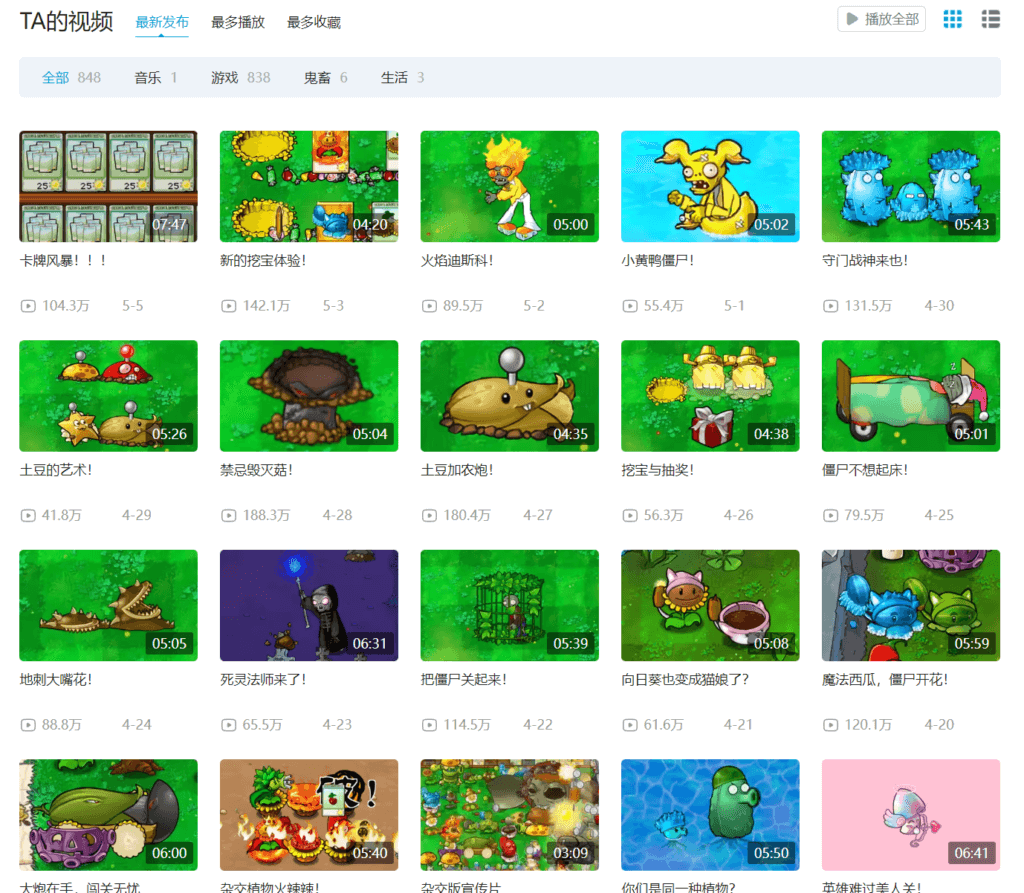Click the title link 土豆加农炮！
Image resolution: width=1024 pixels, height=893 pixels.
[x=457, y=470]
